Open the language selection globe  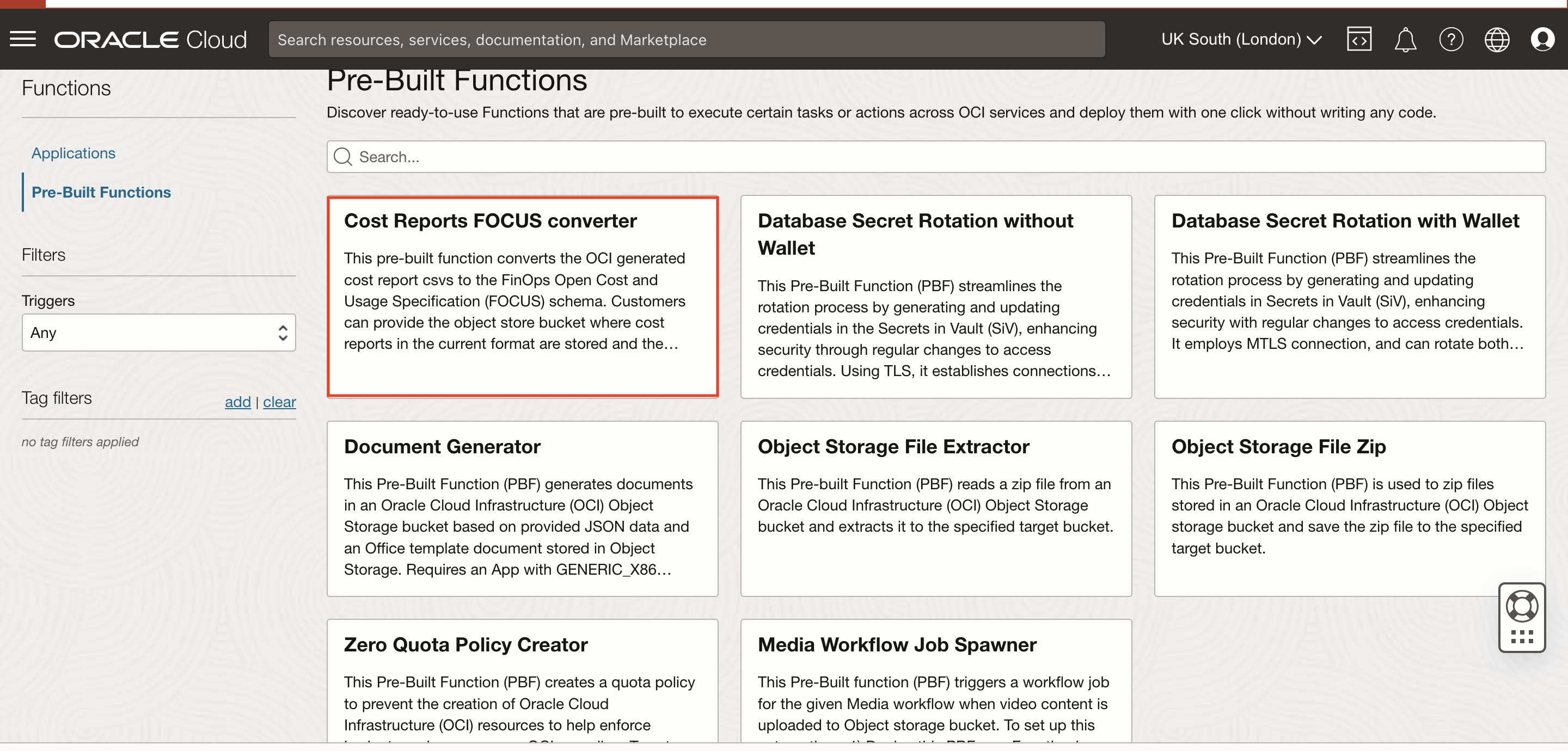coord(1497,39)
